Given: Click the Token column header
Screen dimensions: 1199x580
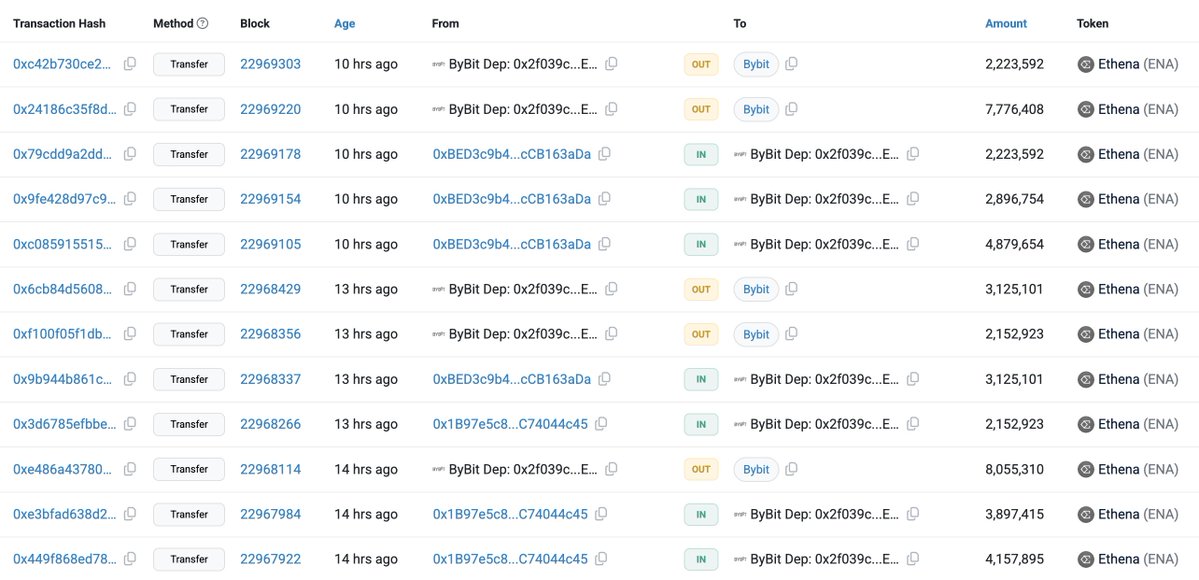Looking at the screenshot, I should [1092, 24].
